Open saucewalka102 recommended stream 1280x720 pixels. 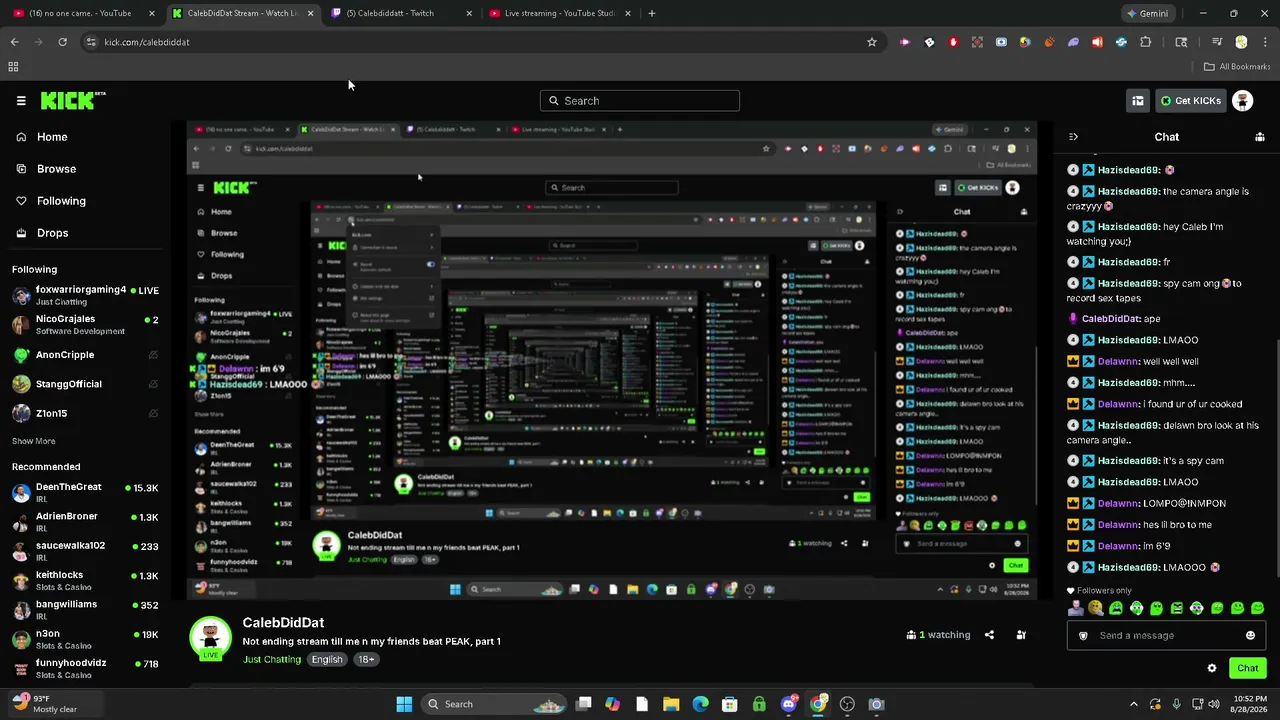click(86, 551)
